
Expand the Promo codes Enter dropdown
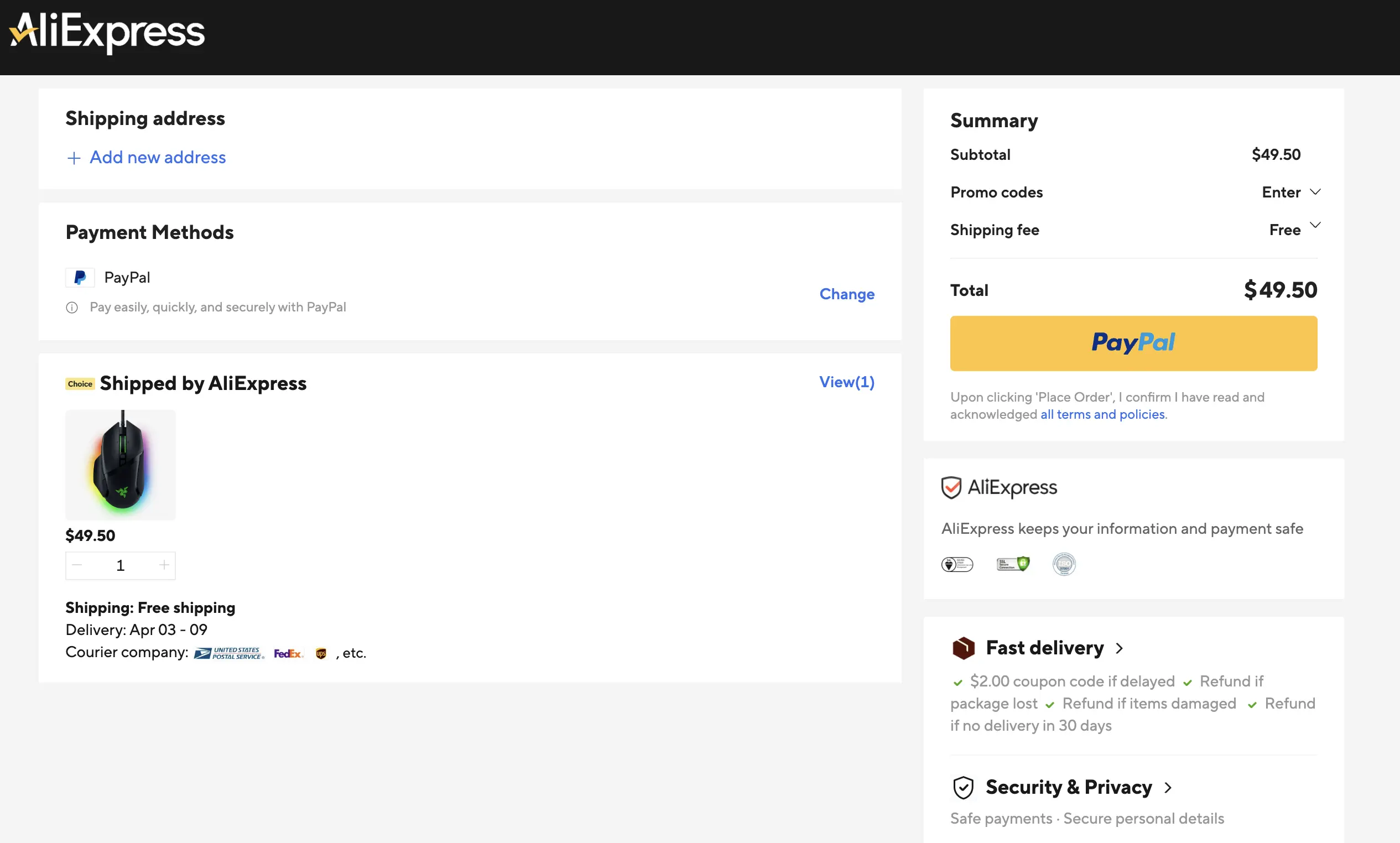pyautogui.click(x=1291, y=192)
